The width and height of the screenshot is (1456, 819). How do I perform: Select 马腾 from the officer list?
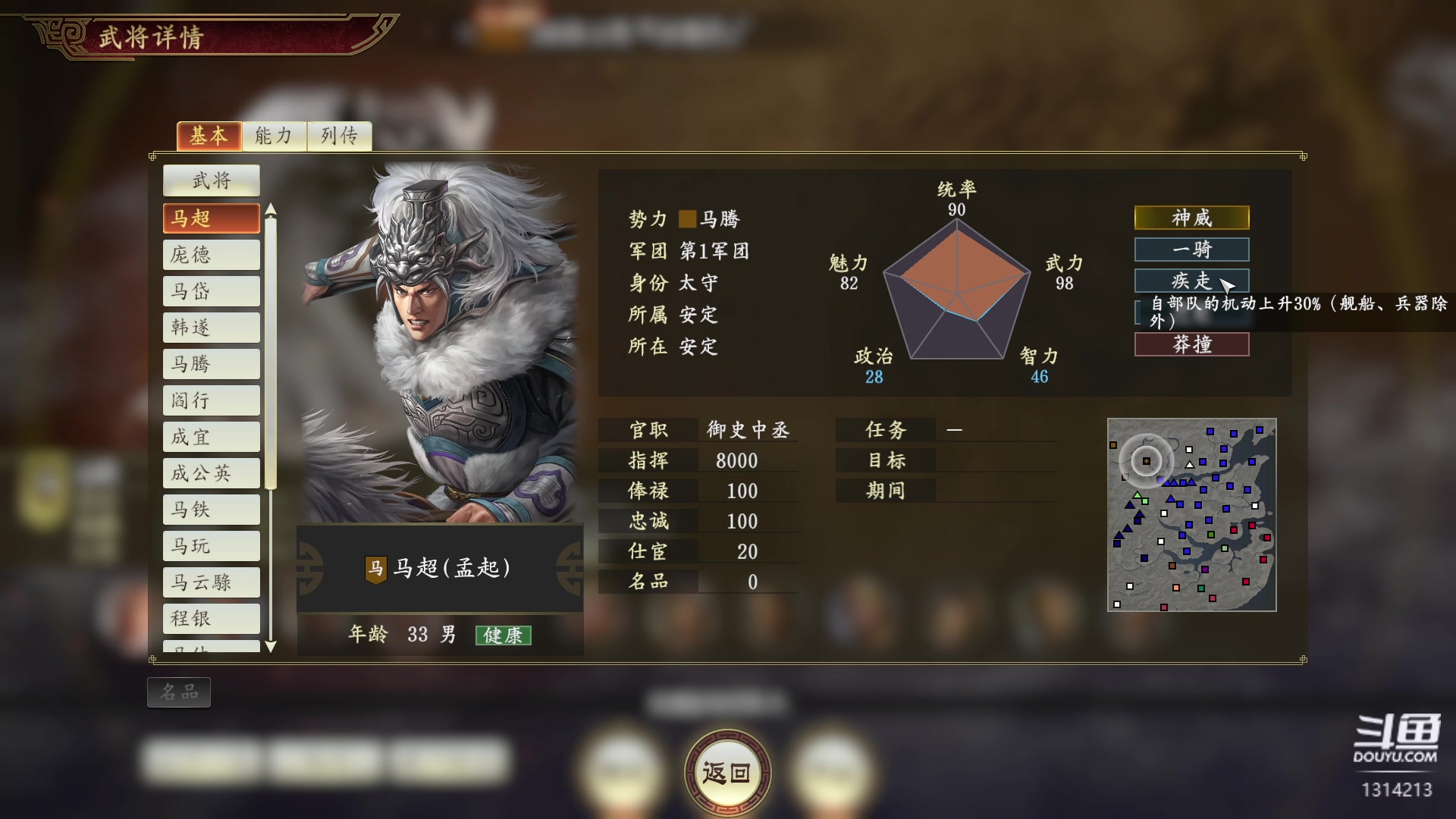(212, 364)
